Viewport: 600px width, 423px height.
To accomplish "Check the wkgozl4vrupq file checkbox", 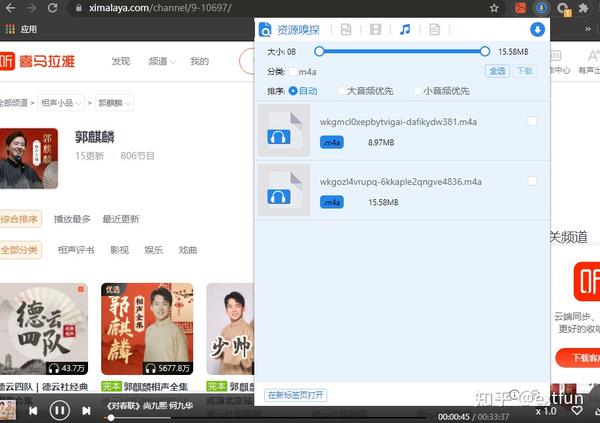I will click(532, 181).
